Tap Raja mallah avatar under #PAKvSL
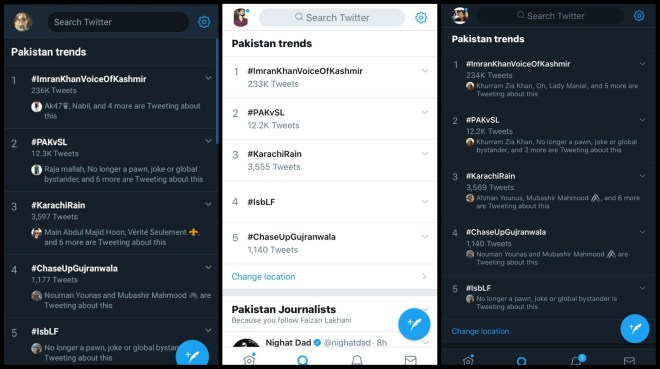Screen dimensions: 660x369 (37, 170)
